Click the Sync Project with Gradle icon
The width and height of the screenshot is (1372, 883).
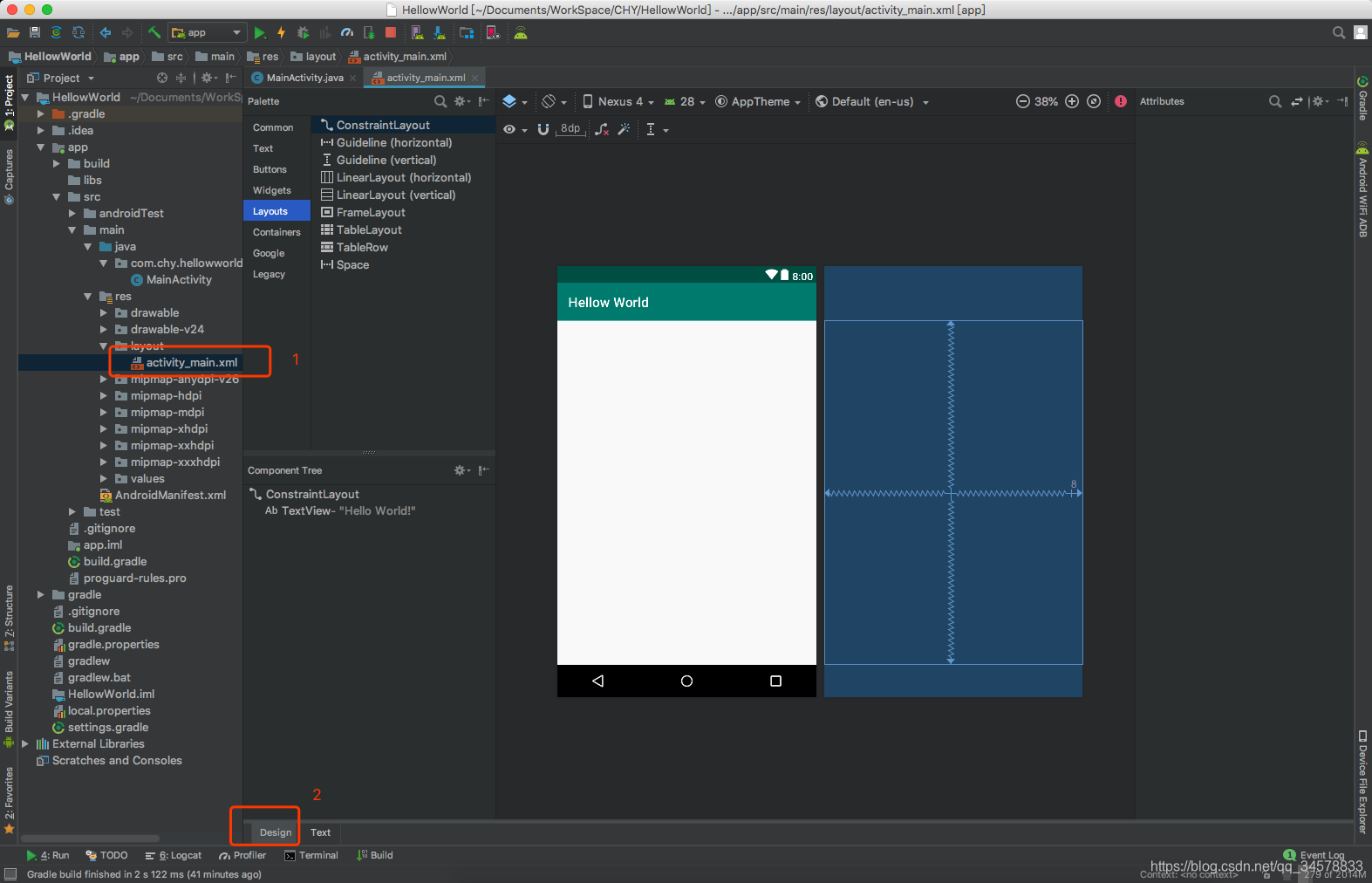pyautogui.click(x=57, y=33)
